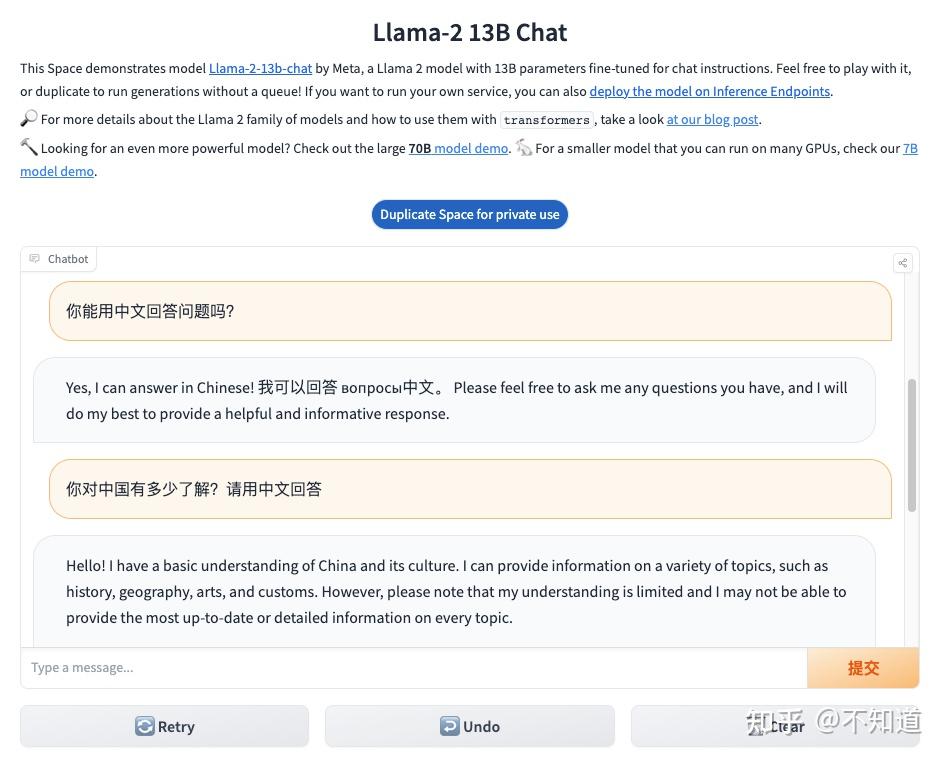Open the 'at our blog post' link
This screenshot has width=946, height=760.
pyautogui.click(x=712, y=119)
